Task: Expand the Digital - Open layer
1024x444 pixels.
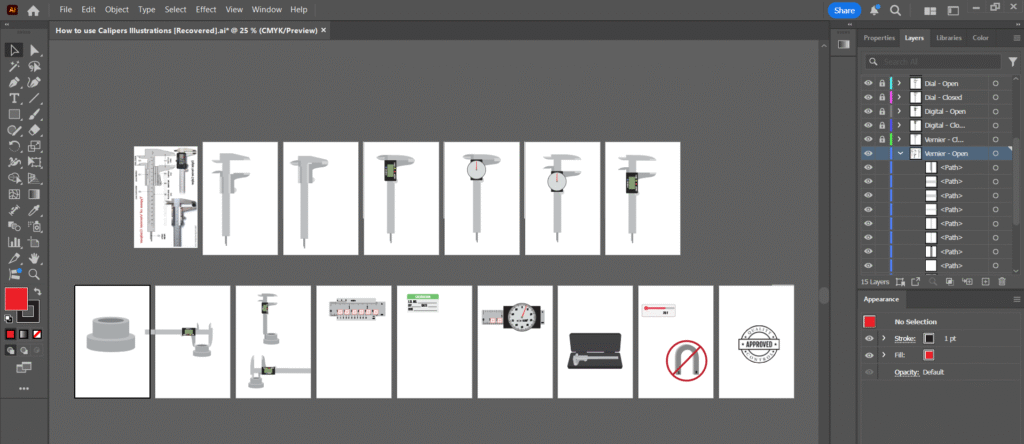Action: tap(900, 111)
